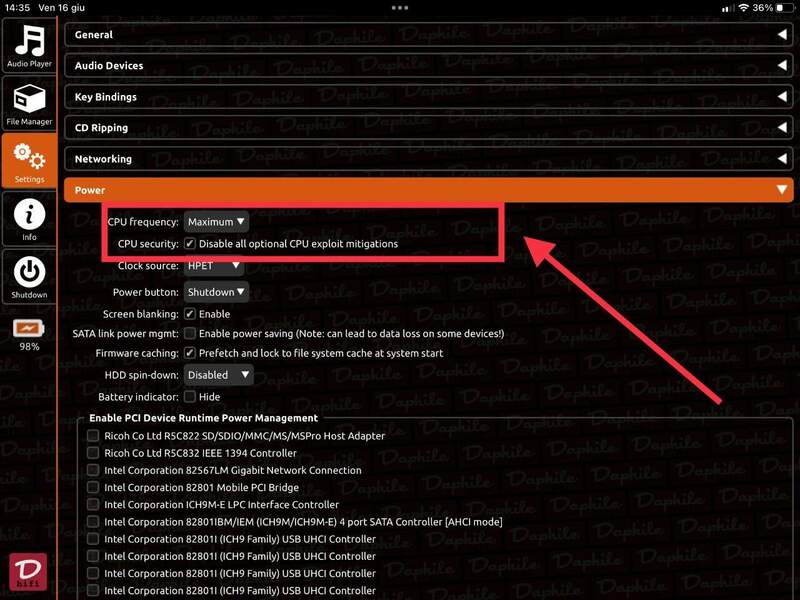The width and height of the screenshot is (800, 600).
Task: Enable power management for Ricoh R5C832 IEEE 1394
Action: (93, 453)
